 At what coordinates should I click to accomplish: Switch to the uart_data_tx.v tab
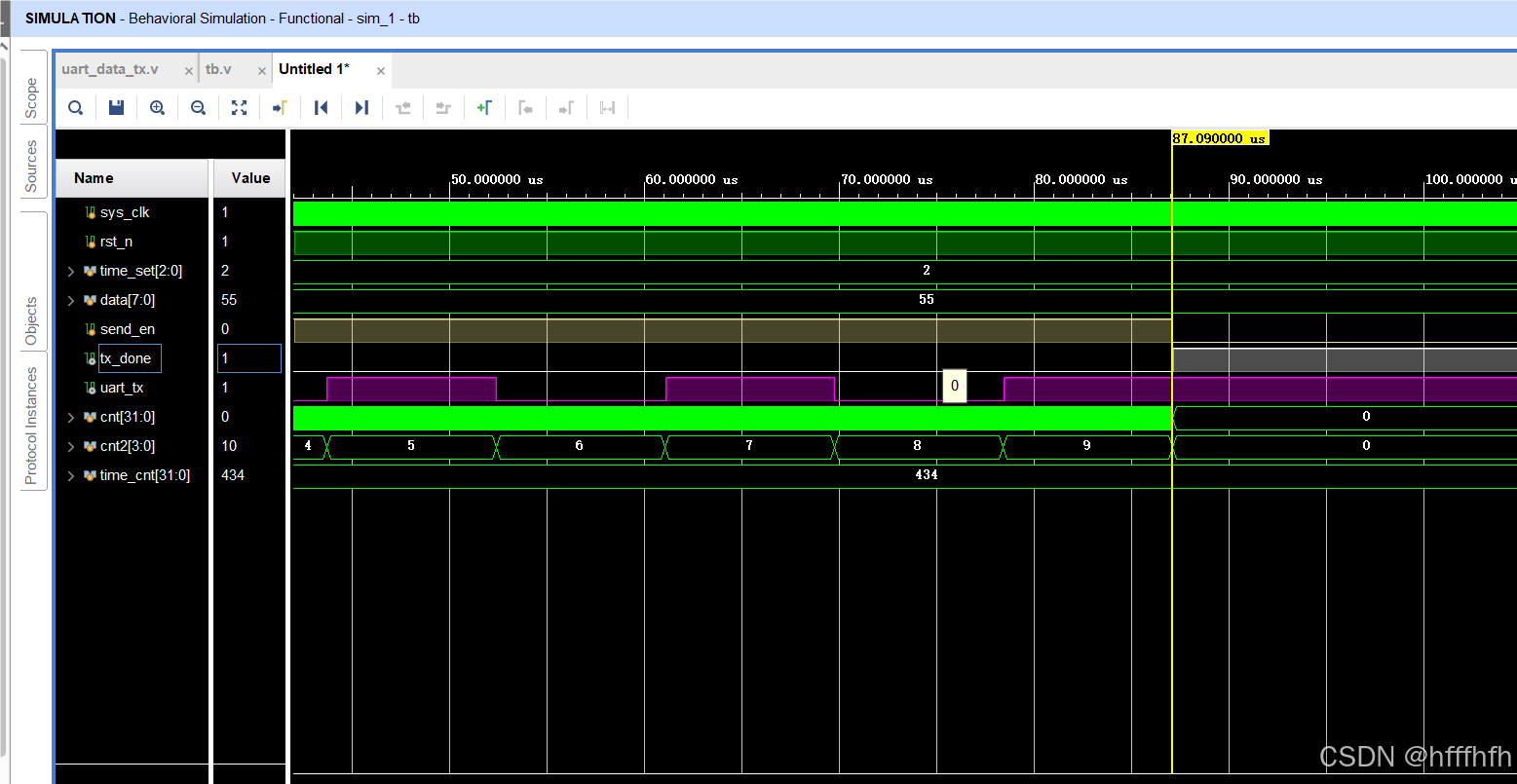pos(109,69)
